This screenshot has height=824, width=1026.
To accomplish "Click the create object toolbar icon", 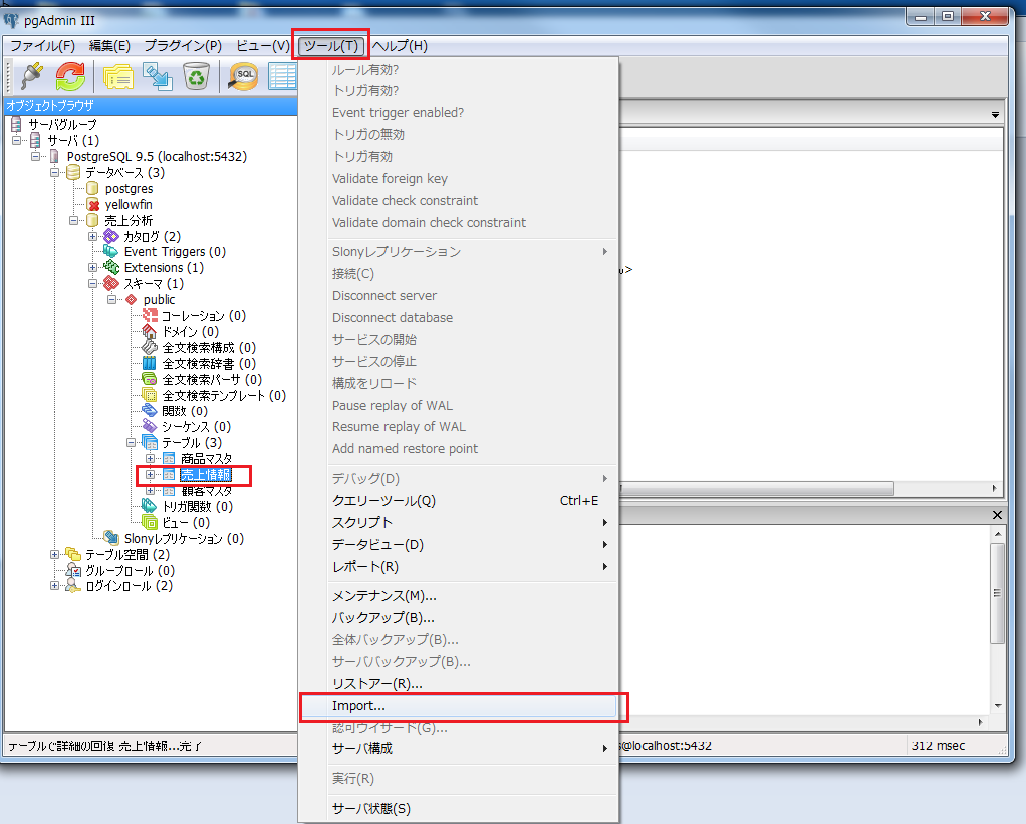I will coord(158,77).
